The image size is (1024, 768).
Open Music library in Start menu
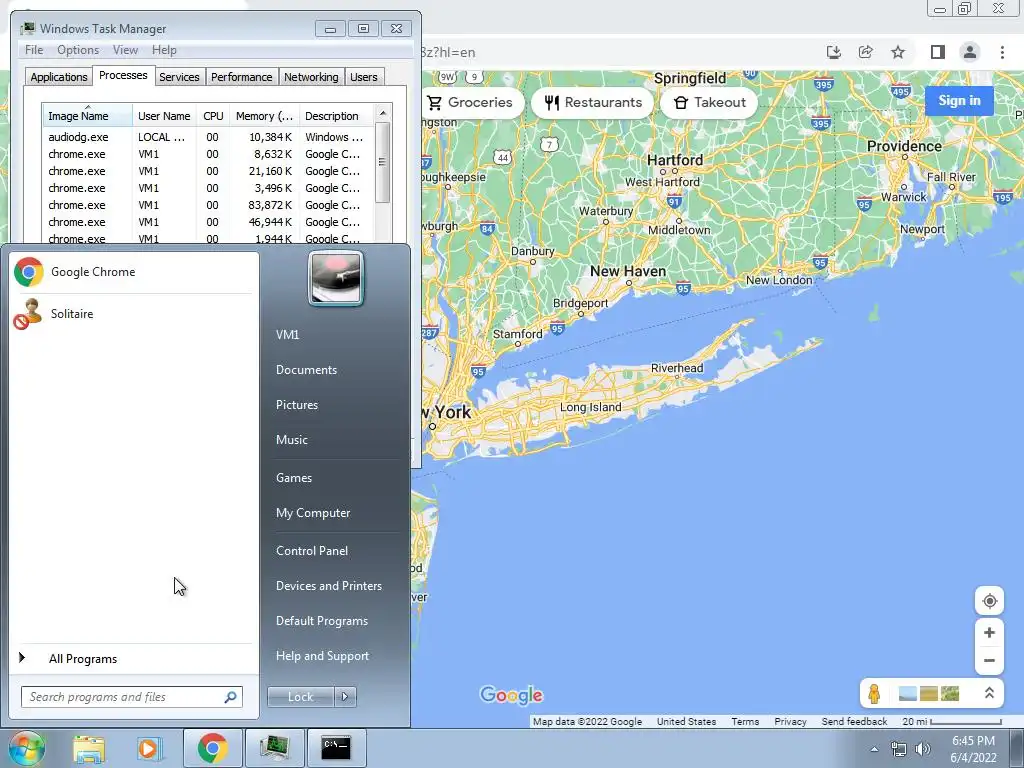pos(291,440)
